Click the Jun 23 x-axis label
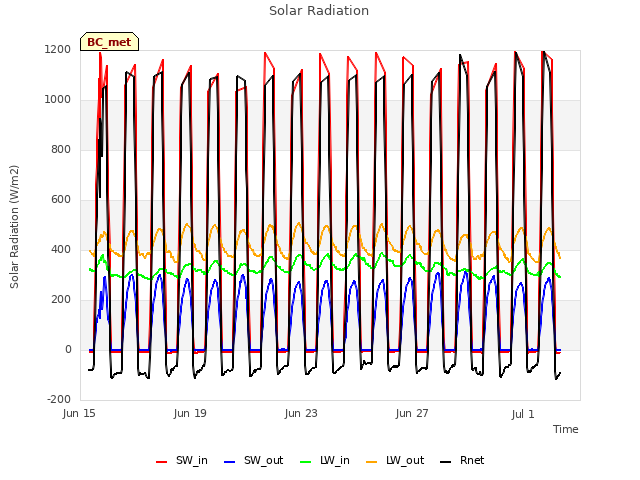This screenshot has height=480, width=640. tap(301, 413)
